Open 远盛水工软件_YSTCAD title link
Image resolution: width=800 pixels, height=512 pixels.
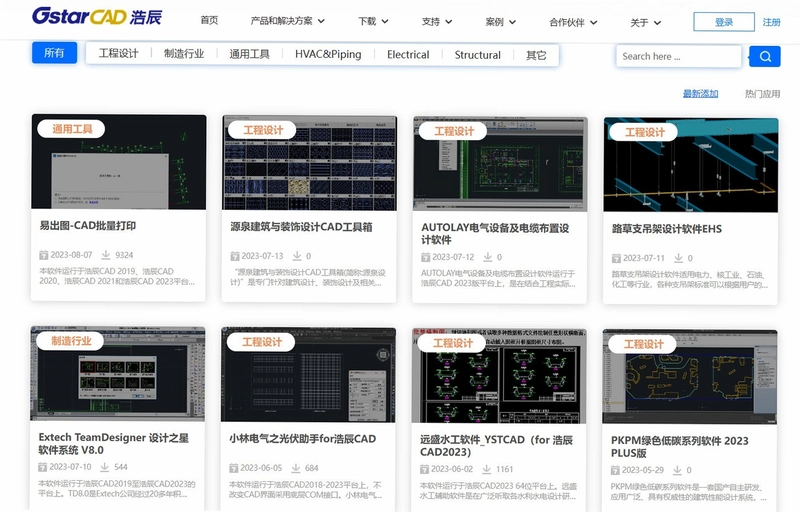click(x=496, y=446)
